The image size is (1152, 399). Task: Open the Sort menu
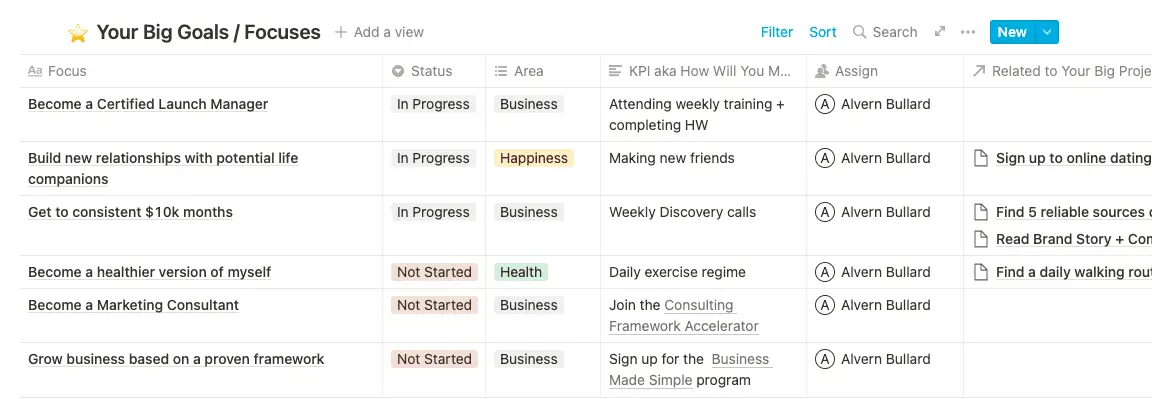pos(823,32)
